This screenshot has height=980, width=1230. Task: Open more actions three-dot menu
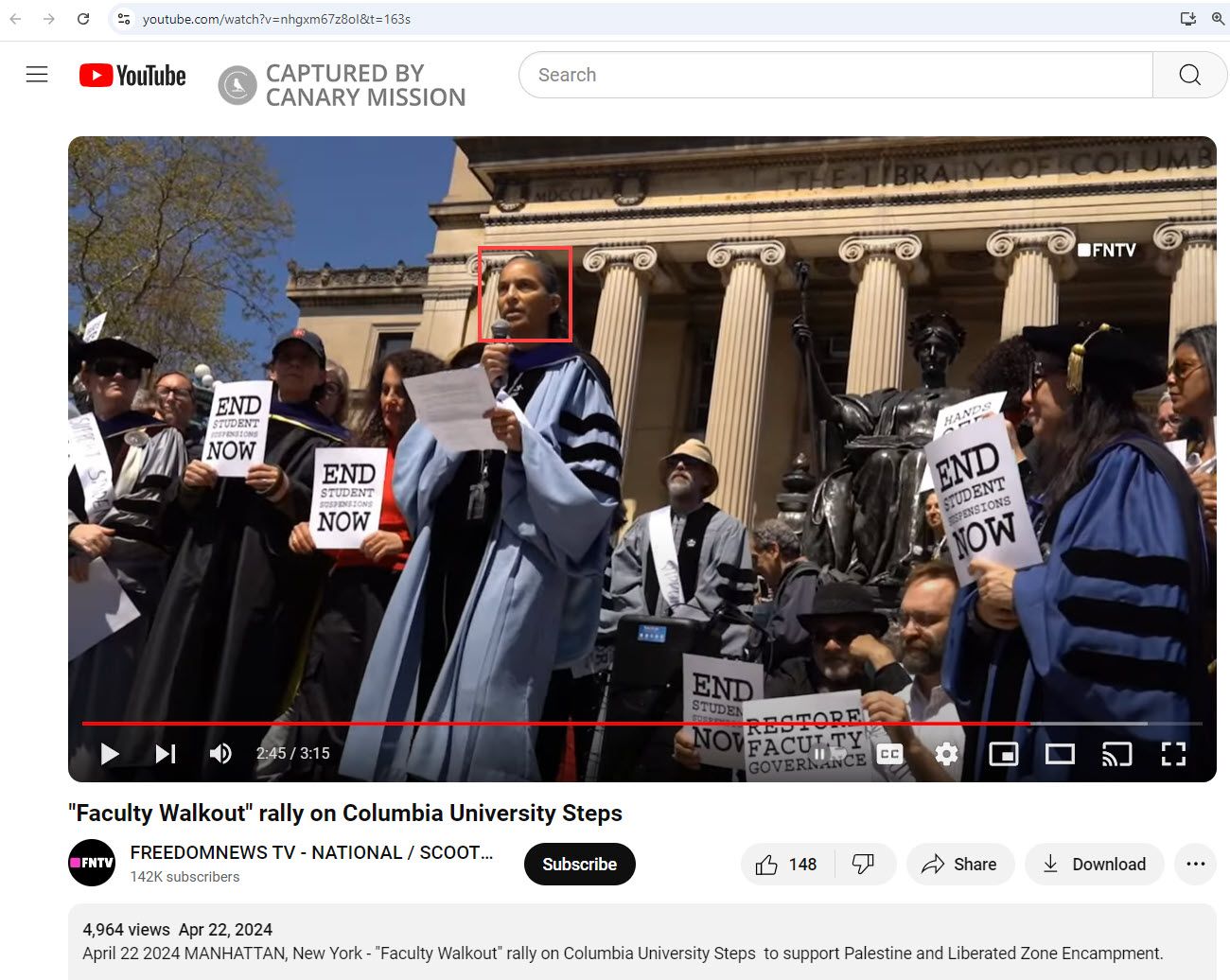pyautogui.click(x=1195, y=865)
